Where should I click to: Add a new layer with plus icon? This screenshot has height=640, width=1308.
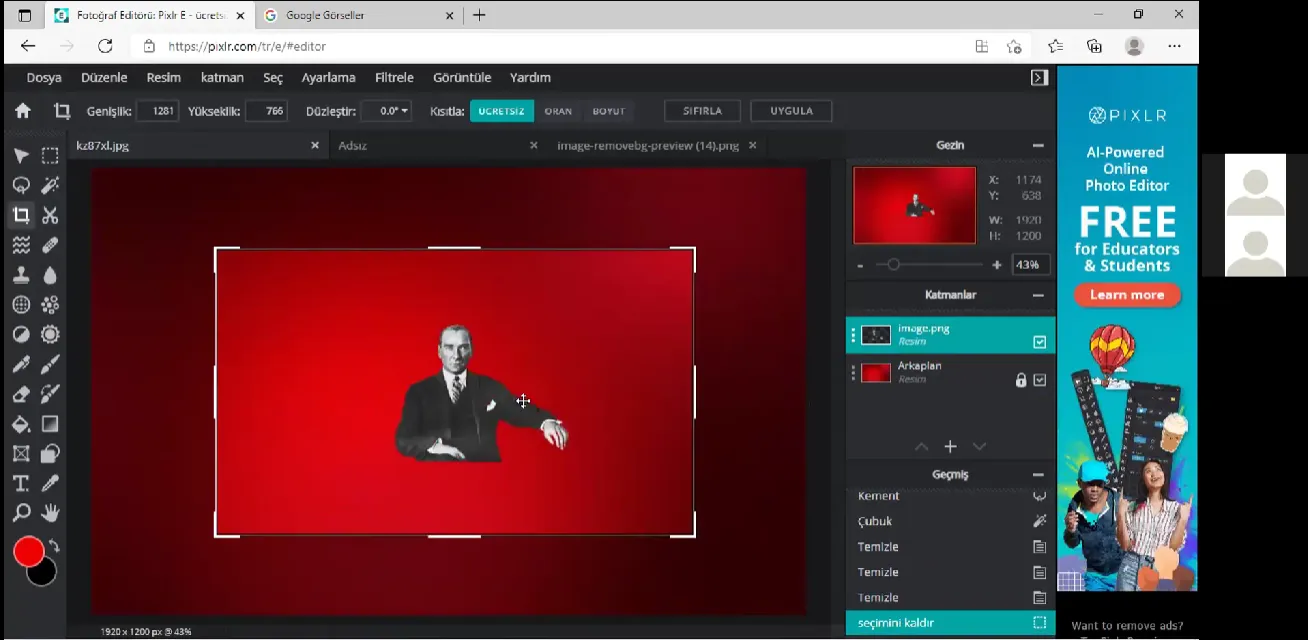[950, 446]
